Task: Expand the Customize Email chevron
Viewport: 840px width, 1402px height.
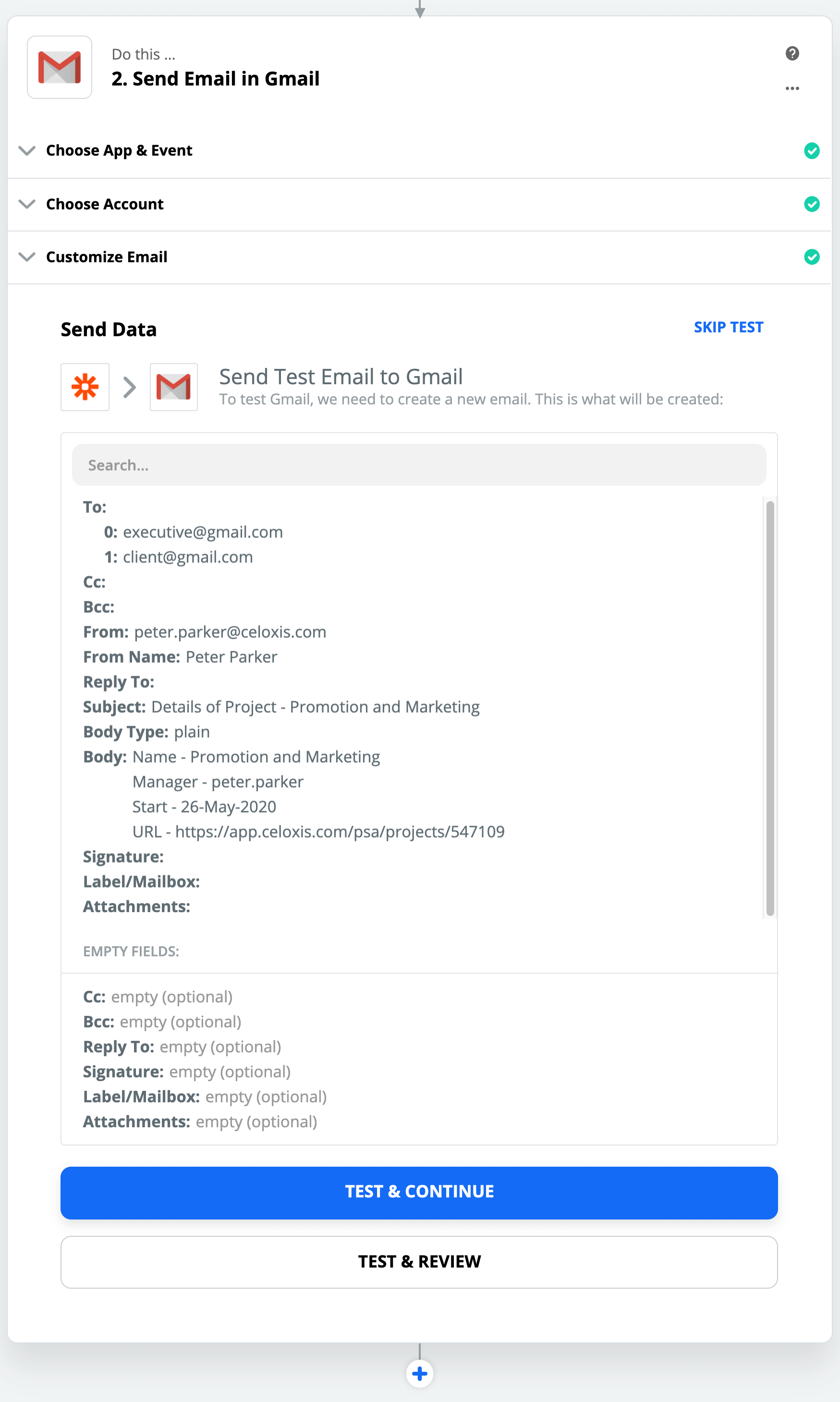Action: click(x=26, y=257)
